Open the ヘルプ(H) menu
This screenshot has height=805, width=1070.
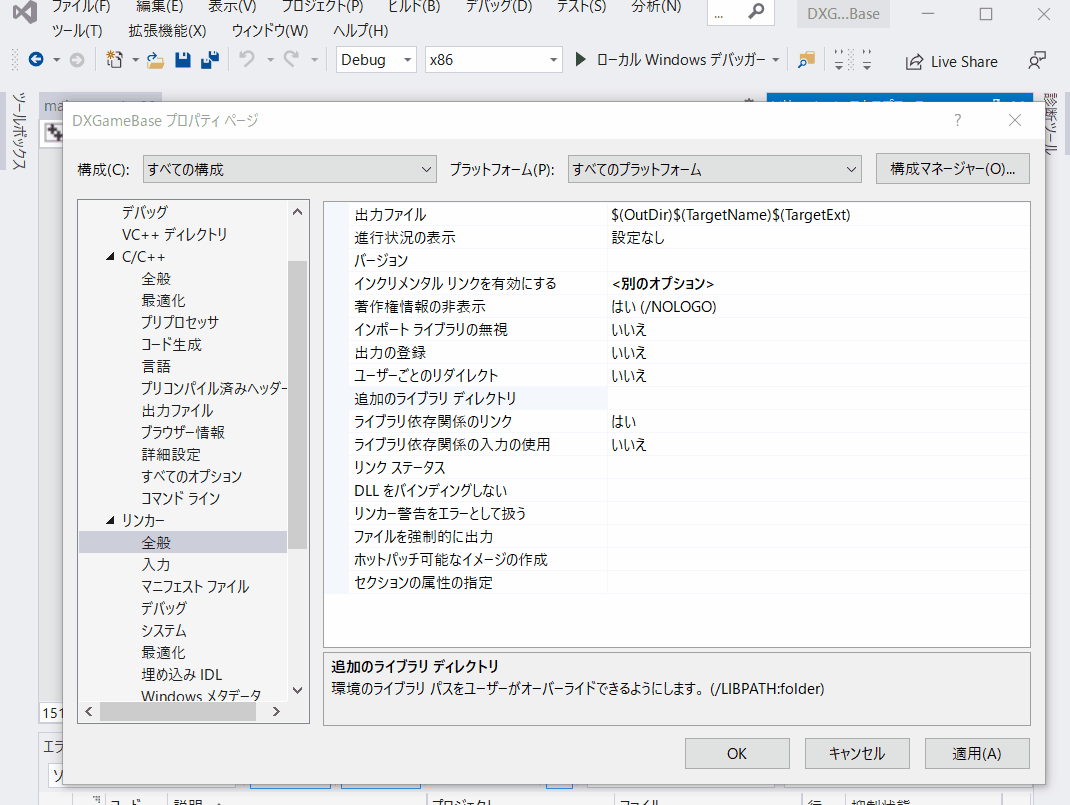pos(360,31)
